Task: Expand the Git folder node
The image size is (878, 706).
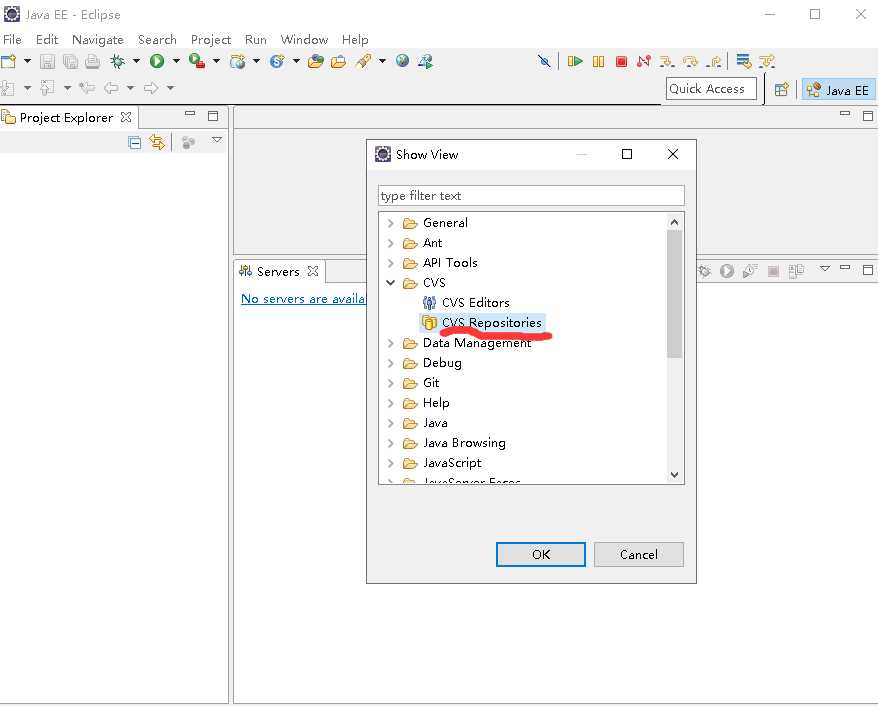Action: click(391, 383)
